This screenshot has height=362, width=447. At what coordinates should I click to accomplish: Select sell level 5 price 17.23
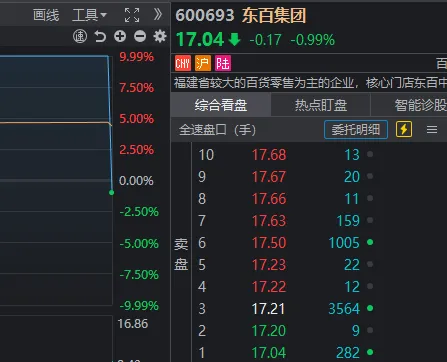(x=269, y=265)
